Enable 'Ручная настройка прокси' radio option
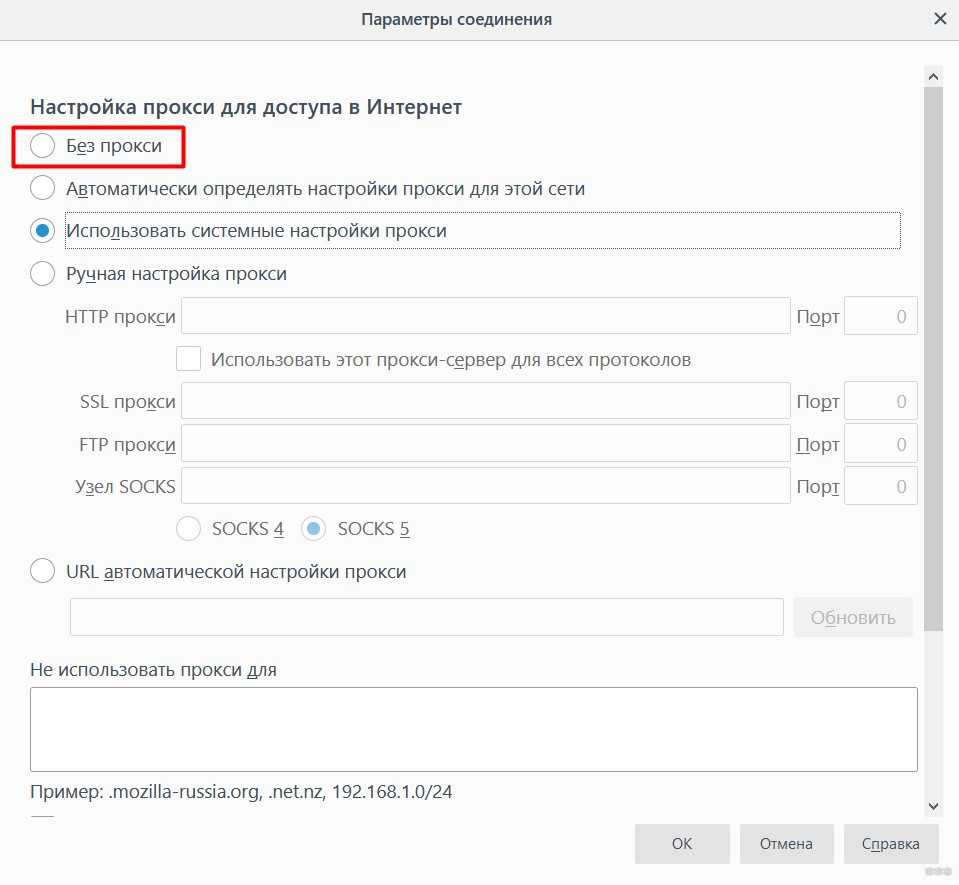Viewport: 959px width, 885px height. (x=42, y=273)
